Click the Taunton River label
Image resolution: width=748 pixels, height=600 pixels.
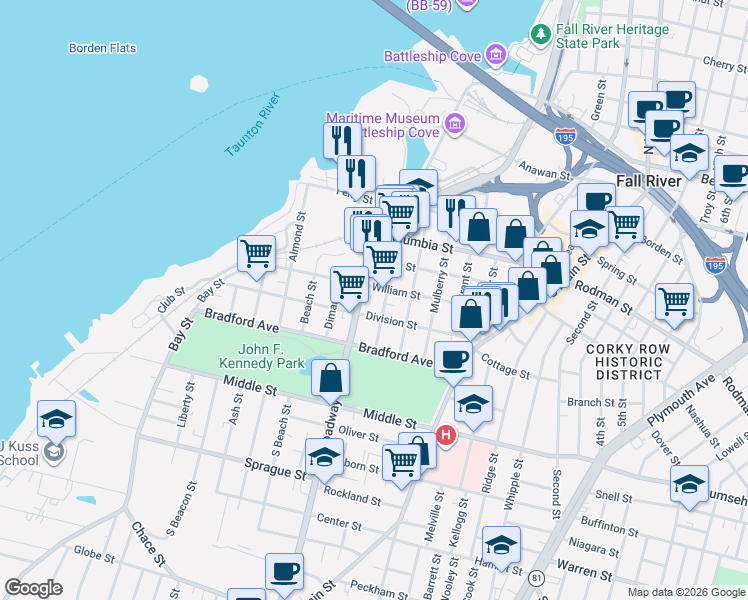click(x=252, y=125)
